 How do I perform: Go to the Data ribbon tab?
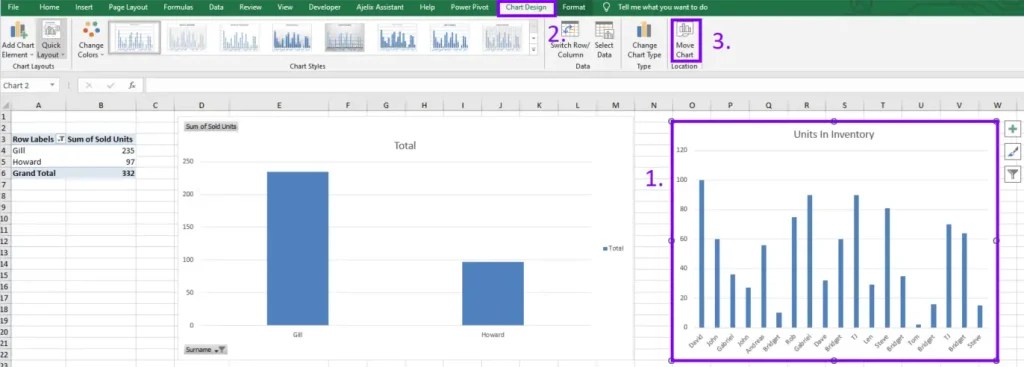point(216,7)
